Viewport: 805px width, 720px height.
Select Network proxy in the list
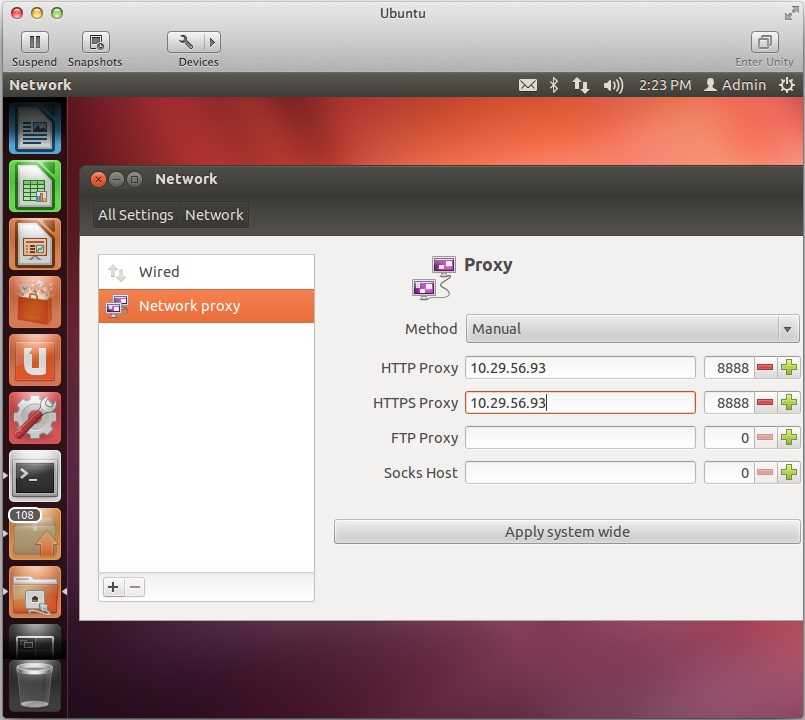click(206, 306)
